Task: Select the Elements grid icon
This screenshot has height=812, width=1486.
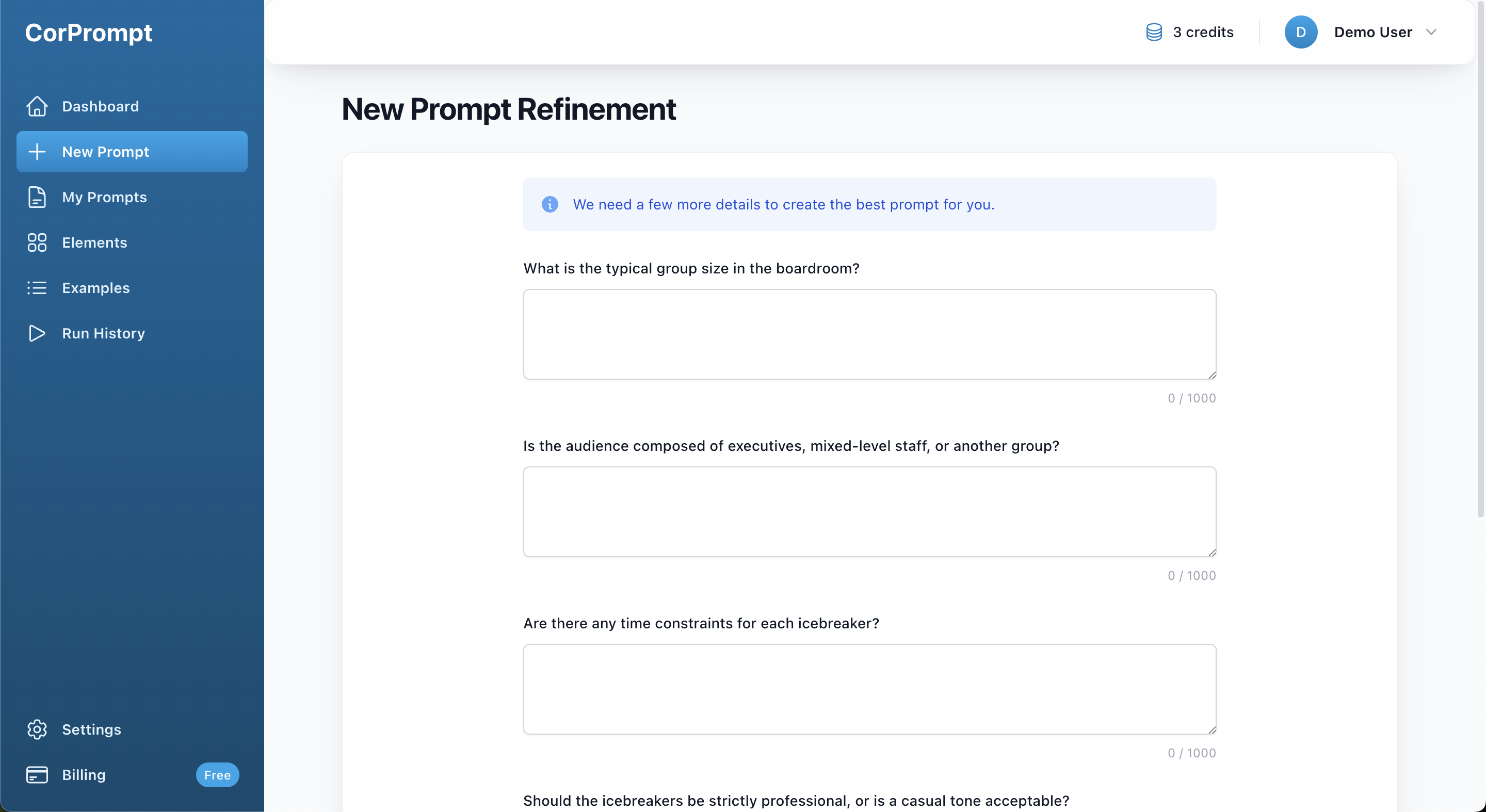Action: pyautogui.click(x=37, y=242)
